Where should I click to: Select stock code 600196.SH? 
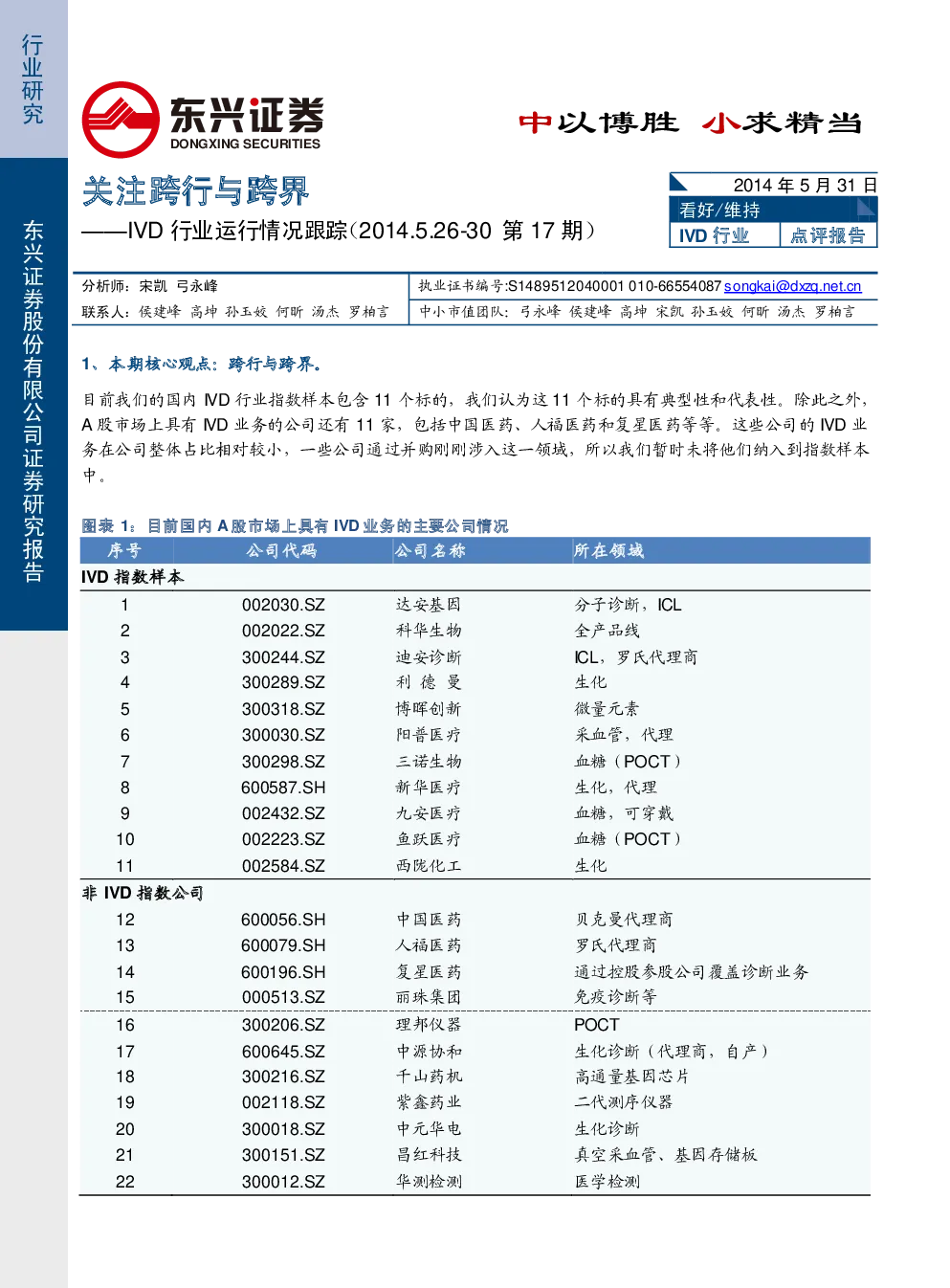(x=283, y=972)
